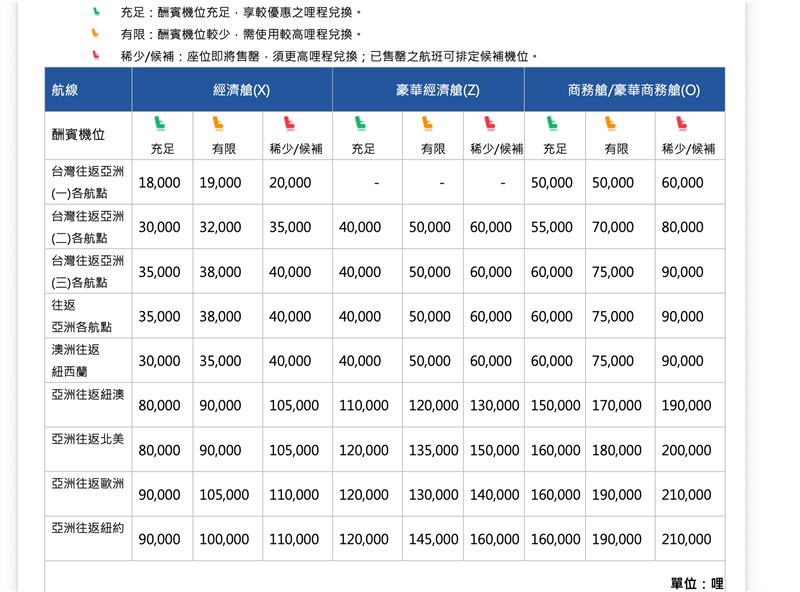Click the orange seat icon under 豪華經濟艙(Z)
800x592 pixels.
(427, 123)
